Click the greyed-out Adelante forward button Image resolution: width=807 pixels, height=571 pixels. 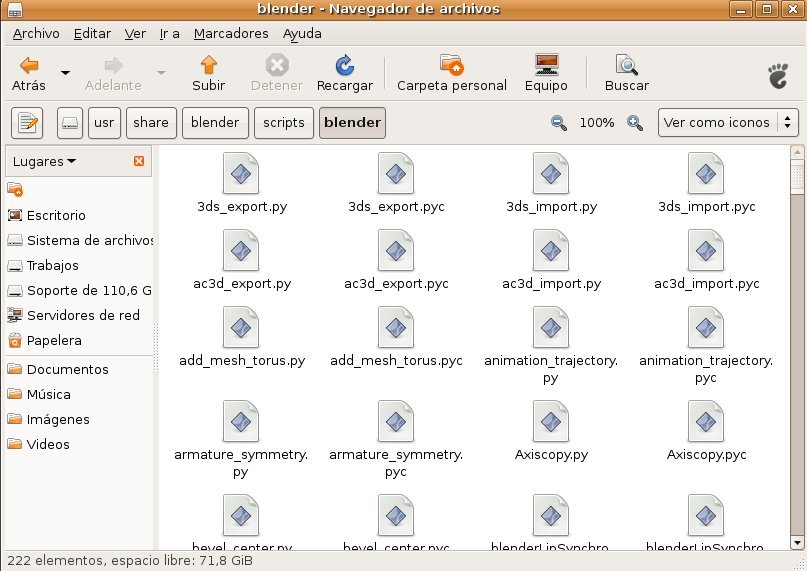tap(113, 74)
